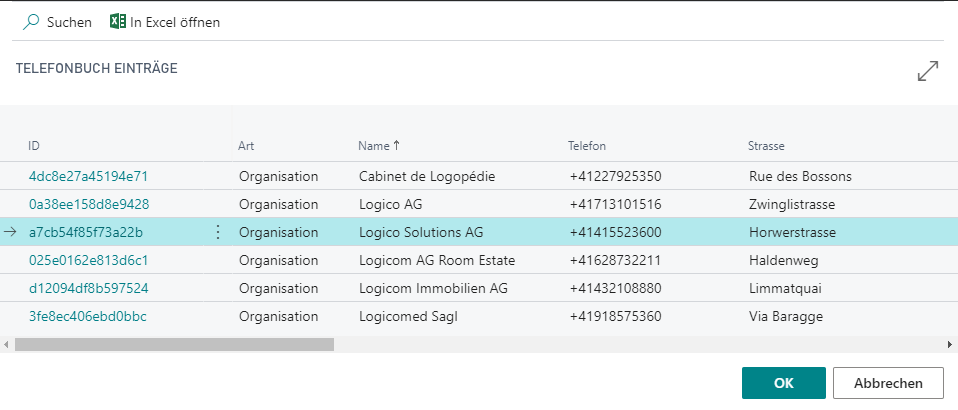This screenshot has height=410, width=958.
Task: Click Organisation cell in Logico AG row
Action: click(279, 204)
